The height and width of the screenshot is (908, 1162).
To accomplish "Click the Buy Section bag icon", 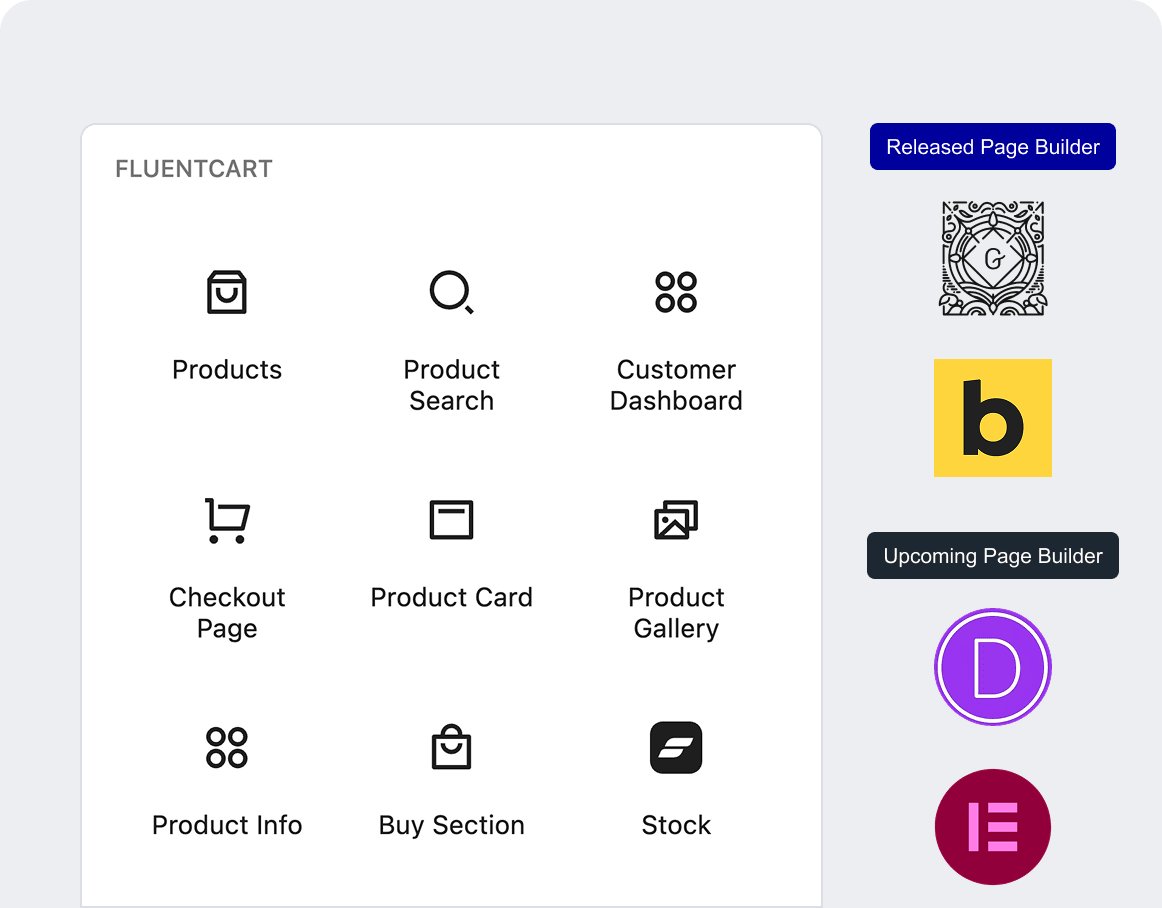I will click(451, 748).
